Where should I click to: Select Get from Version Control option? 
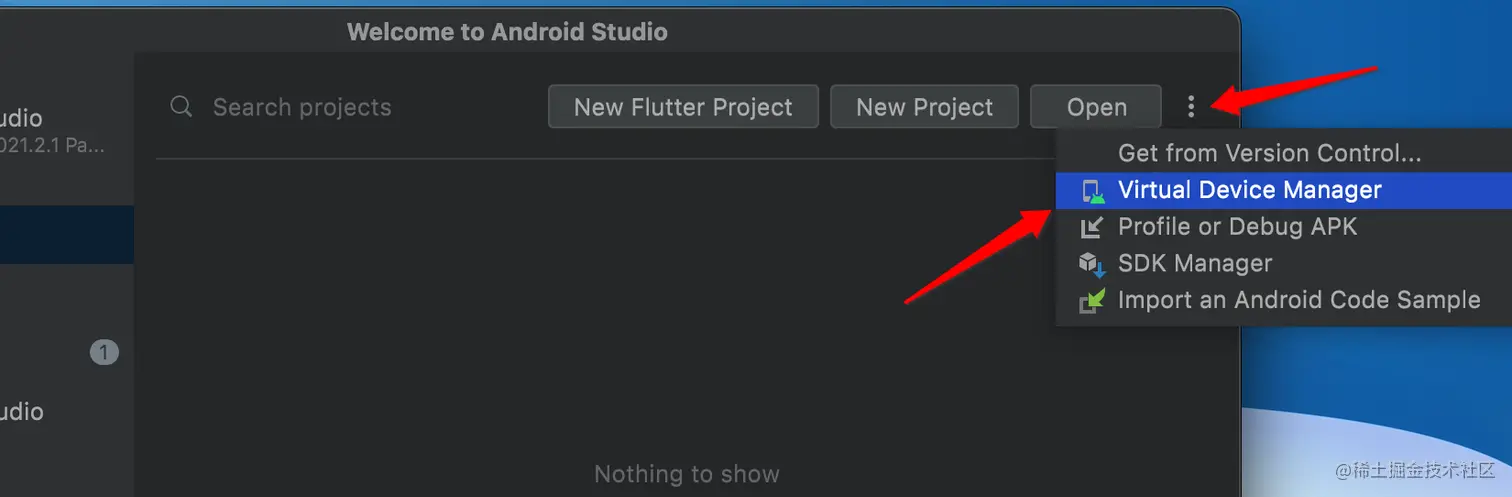[1269, 153]
